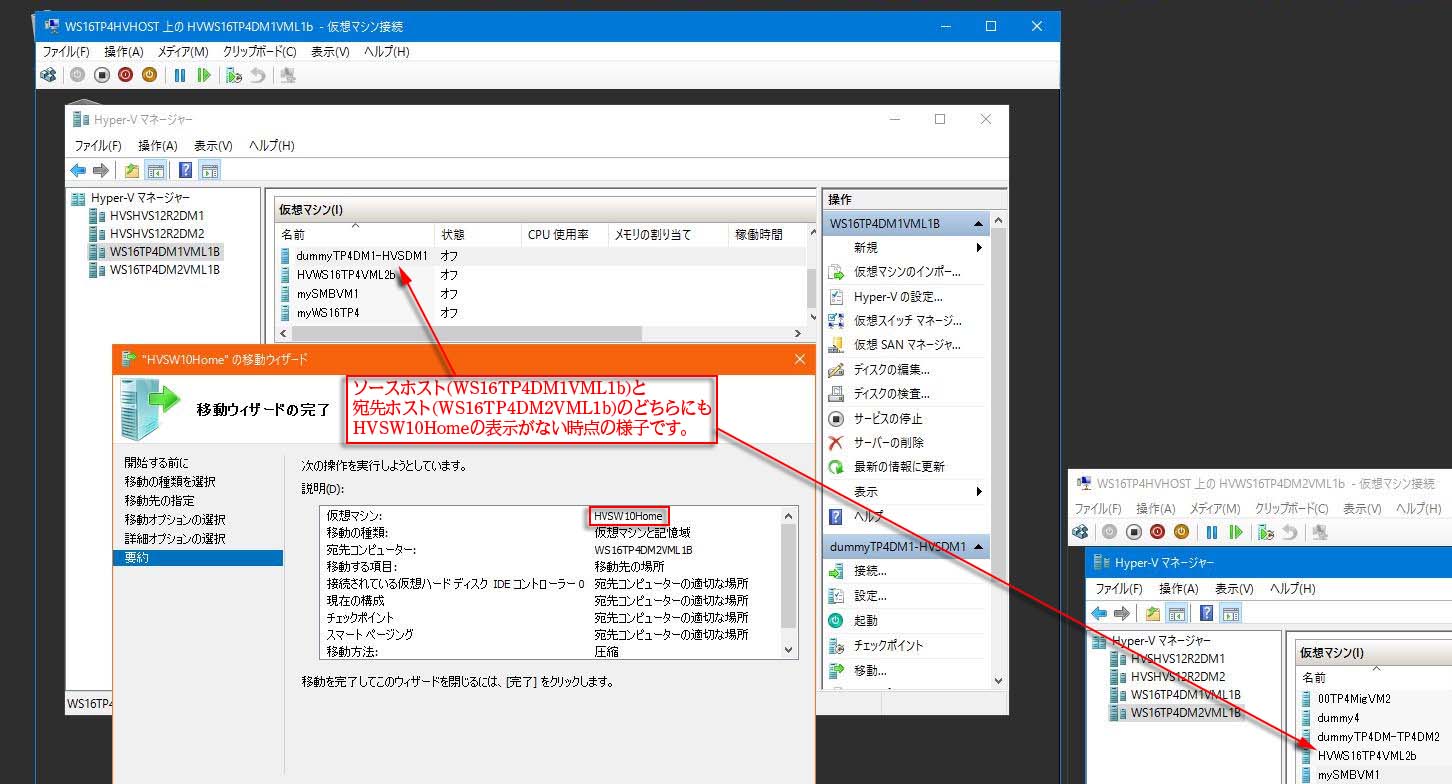
Task: Click the orange Save icon in DM1VML1b toolbar
Action: pyautogui.click(x=149, y=74)
